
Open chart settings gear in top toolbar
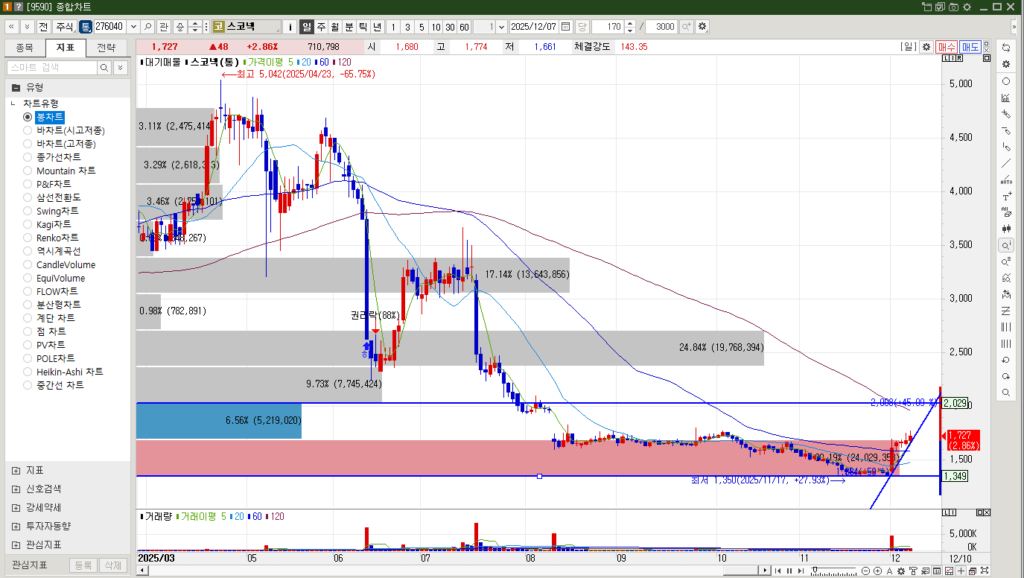[x=701, y=26]
